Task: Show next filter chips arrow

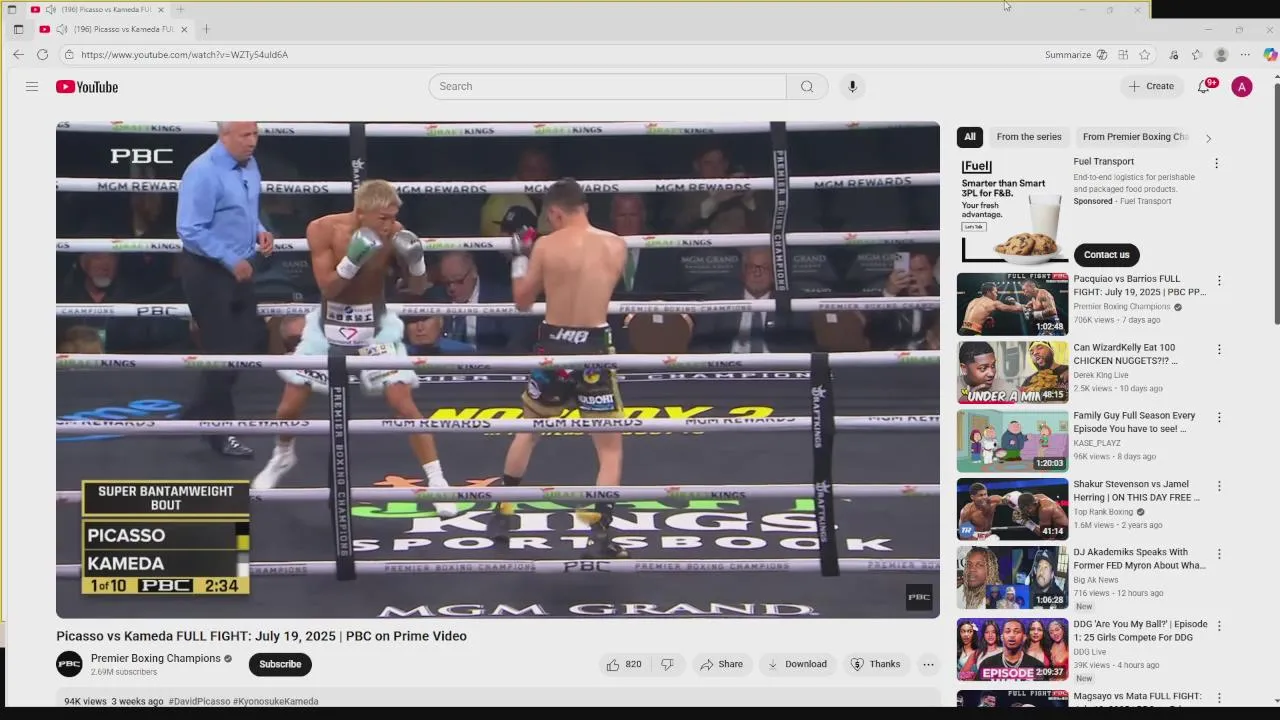Action: [x=1208, y=138]
